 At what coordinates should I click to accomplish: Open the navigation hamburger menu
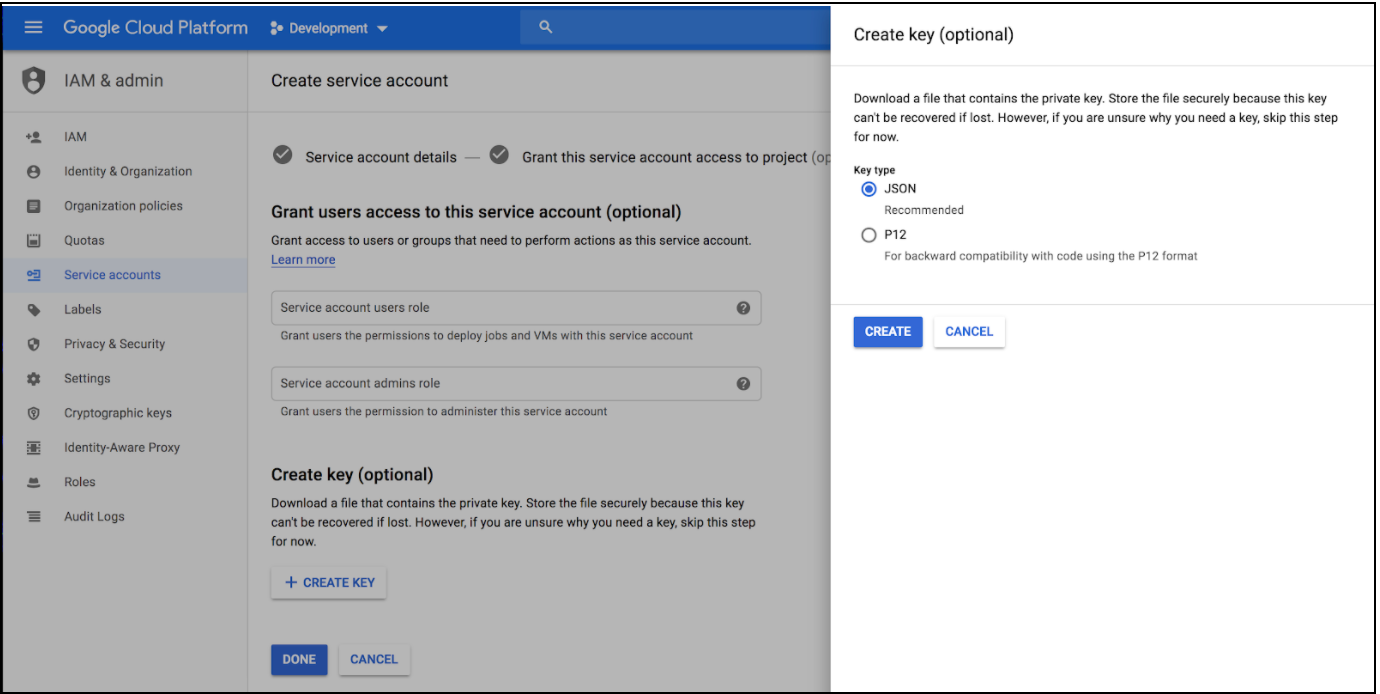33,27
